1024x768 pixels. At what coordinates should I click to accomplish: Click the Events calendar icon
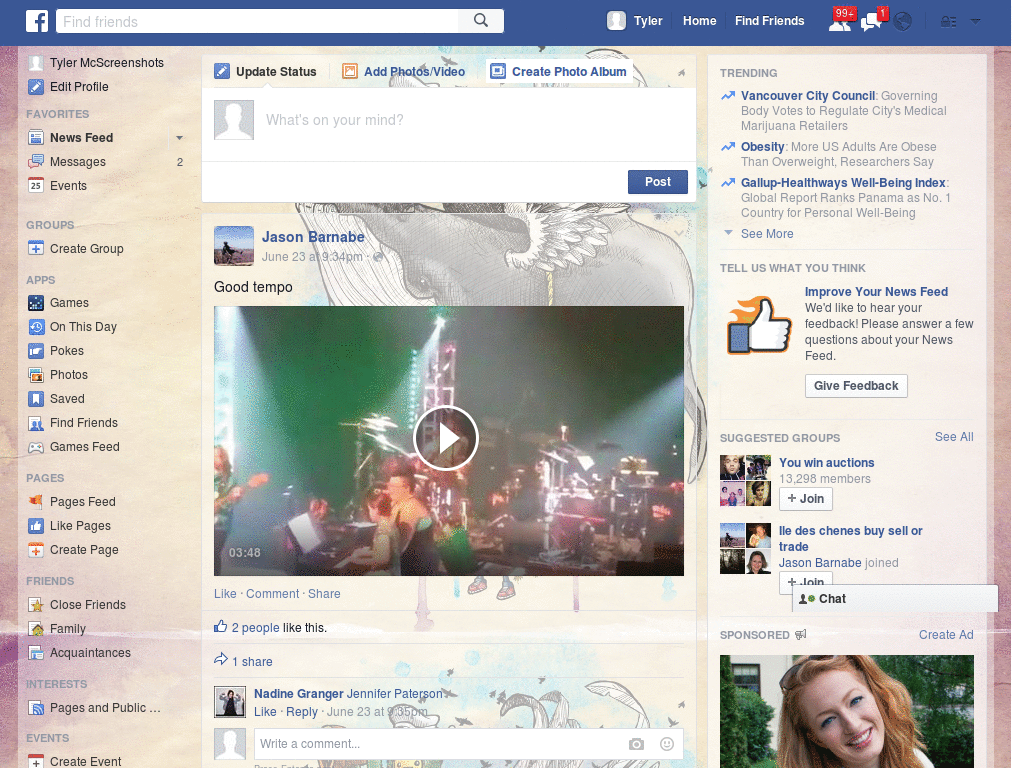[36, 185]
